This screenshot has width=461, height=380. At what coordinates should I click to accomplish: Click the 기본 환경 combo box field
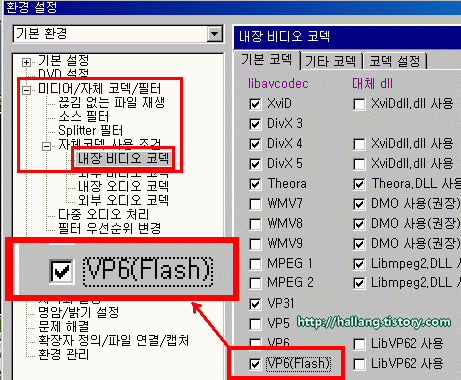tap(118, 34)
